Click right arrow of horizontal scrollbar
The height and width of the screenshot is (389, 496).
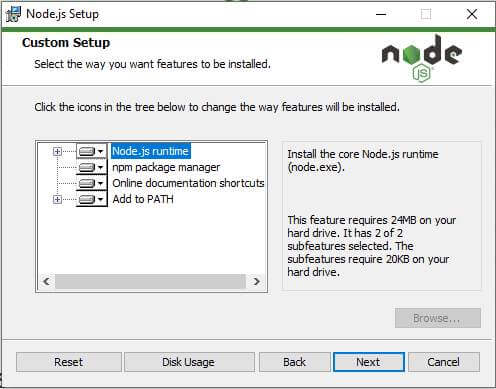point(256,282)
